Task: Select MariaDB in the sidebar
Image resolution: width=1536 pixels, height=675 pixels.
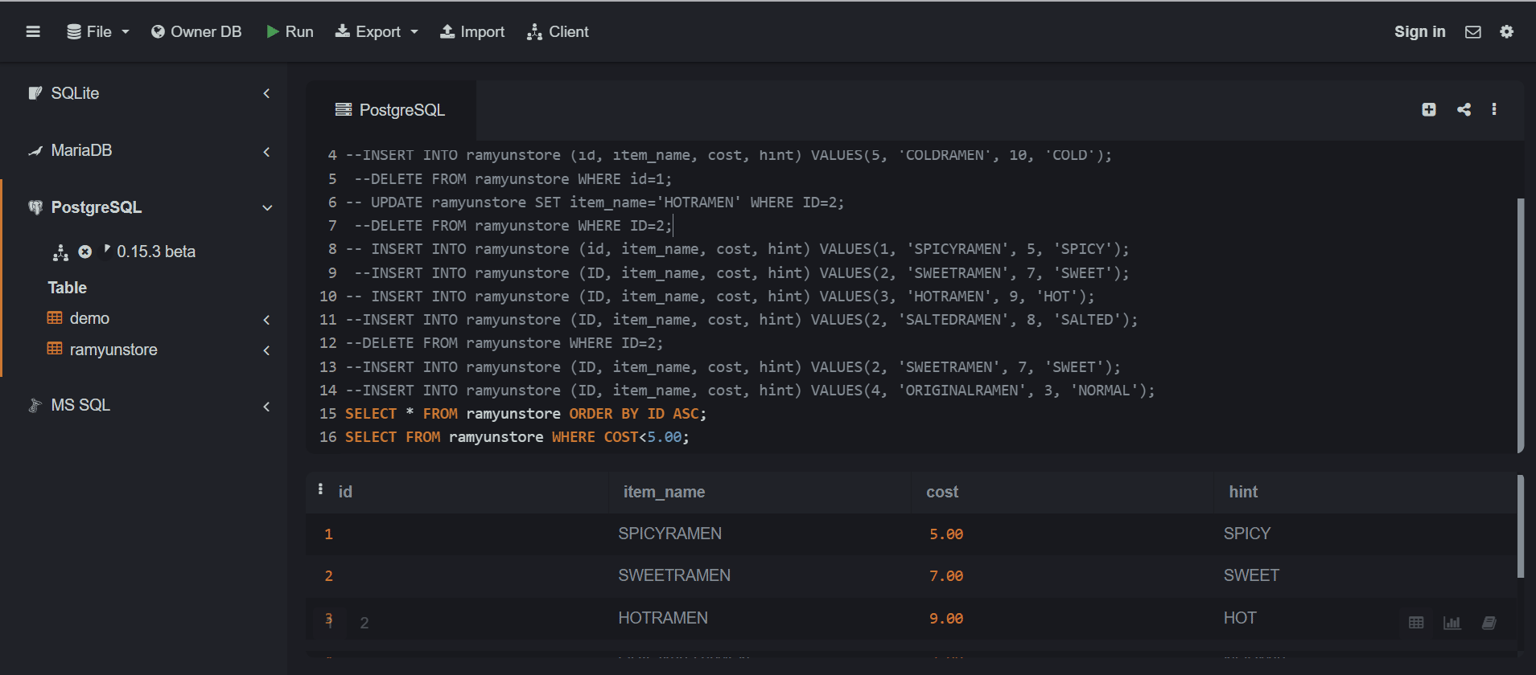Action: coord(81,150)
